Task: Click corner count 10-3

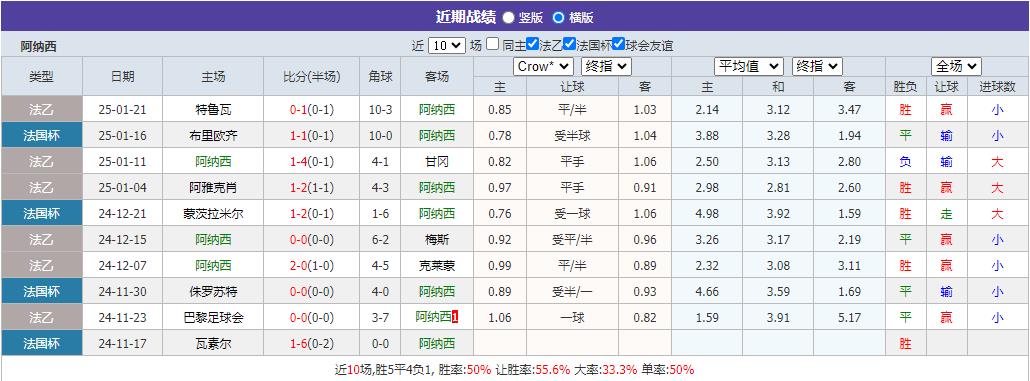Action: click(x=380, y=110)
